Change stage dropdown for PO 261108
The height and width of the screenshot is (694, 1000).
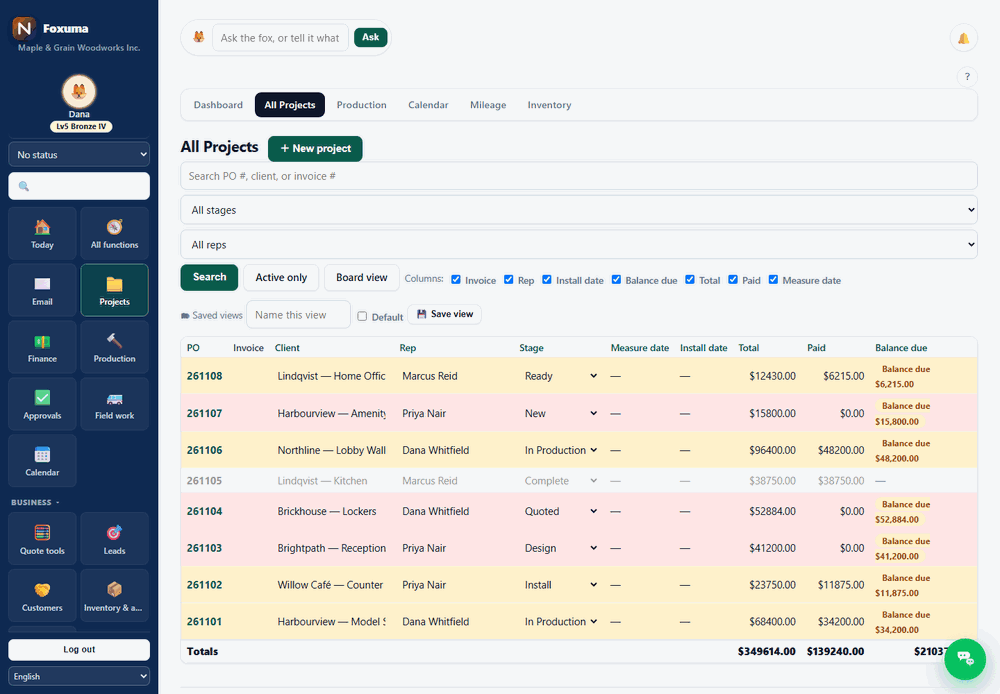(x=561, y=376)
